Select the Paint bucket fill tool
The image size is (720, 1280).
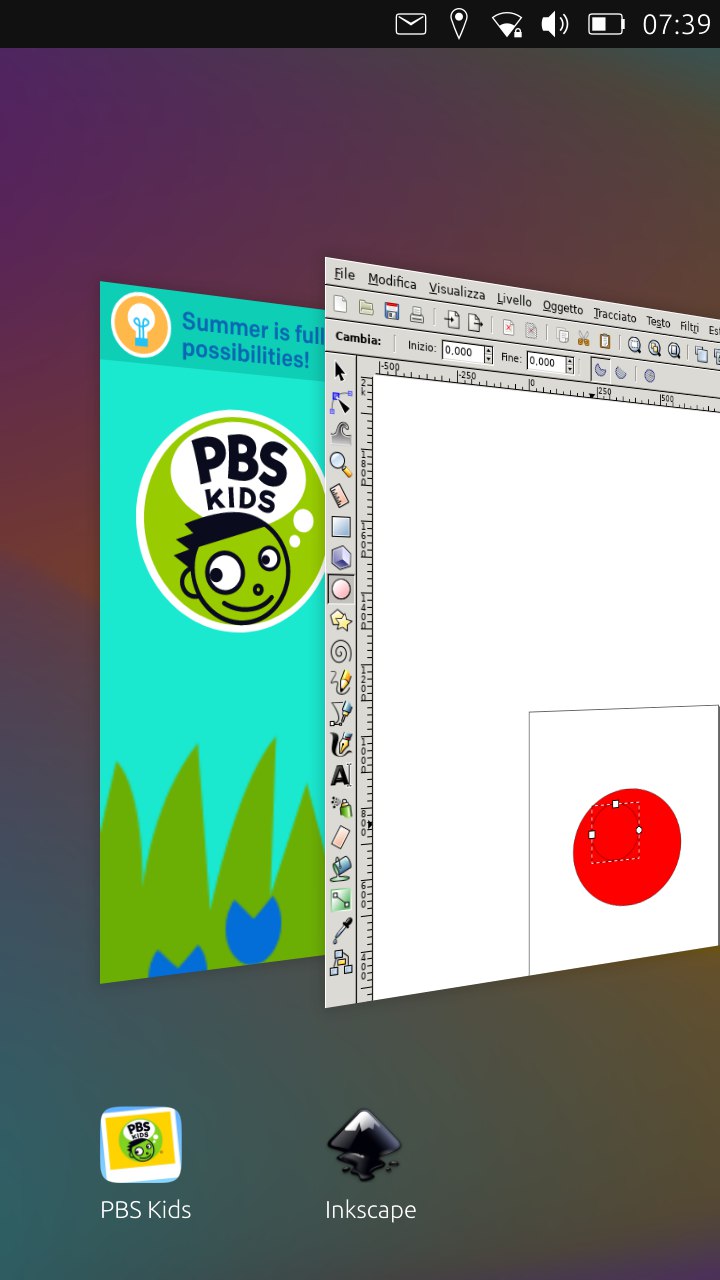(341, 867)
